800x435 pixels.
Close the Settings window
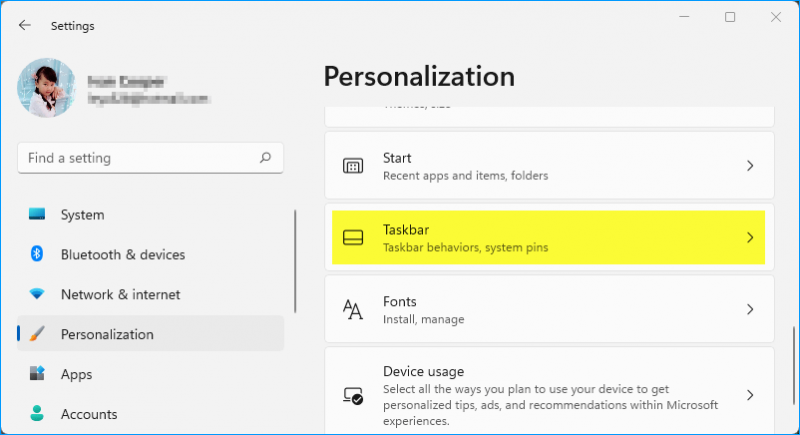(x=776, y=17)
